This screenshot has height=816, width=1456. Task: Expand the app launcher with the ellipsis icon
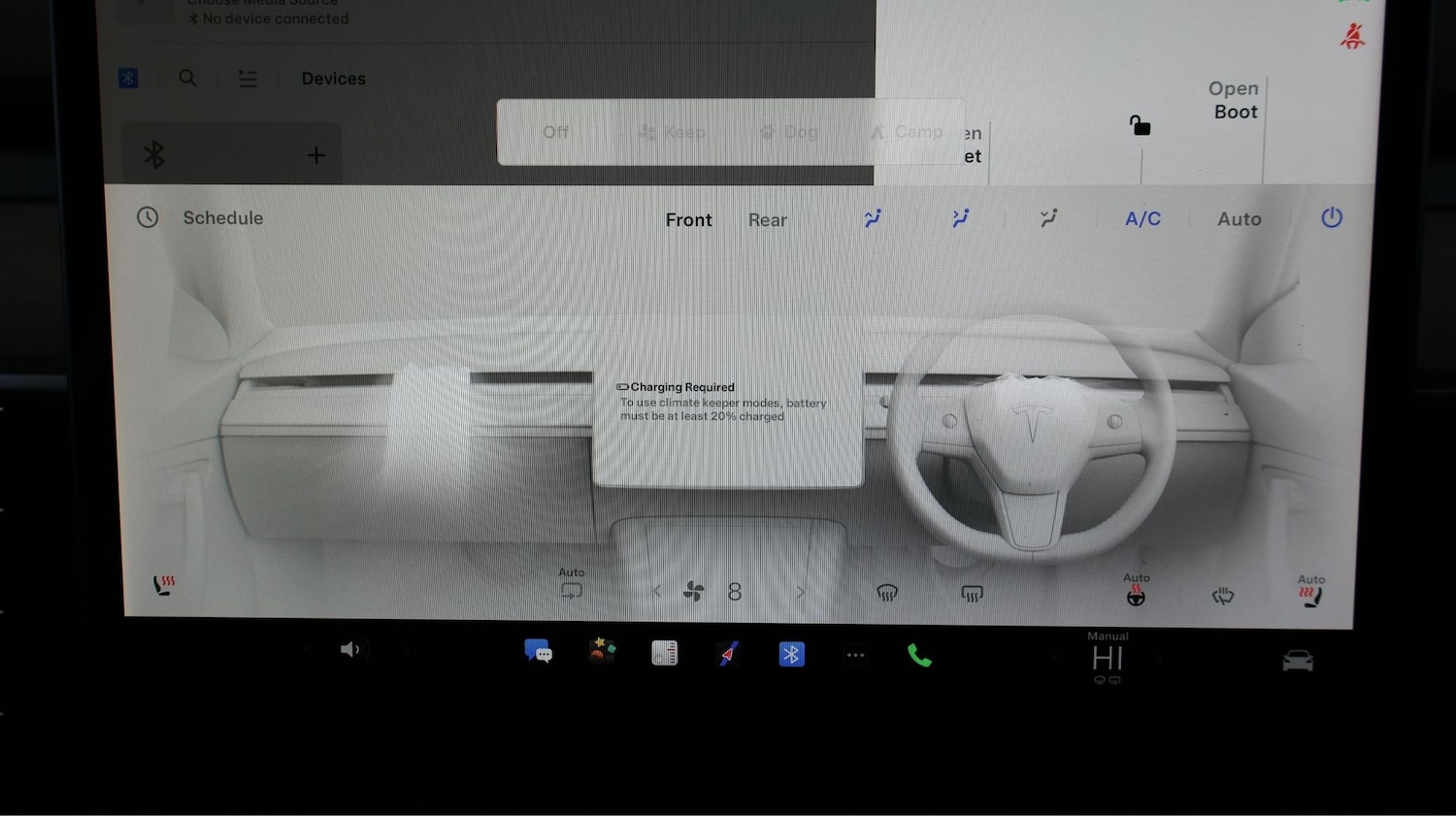(x=855, y=655)
